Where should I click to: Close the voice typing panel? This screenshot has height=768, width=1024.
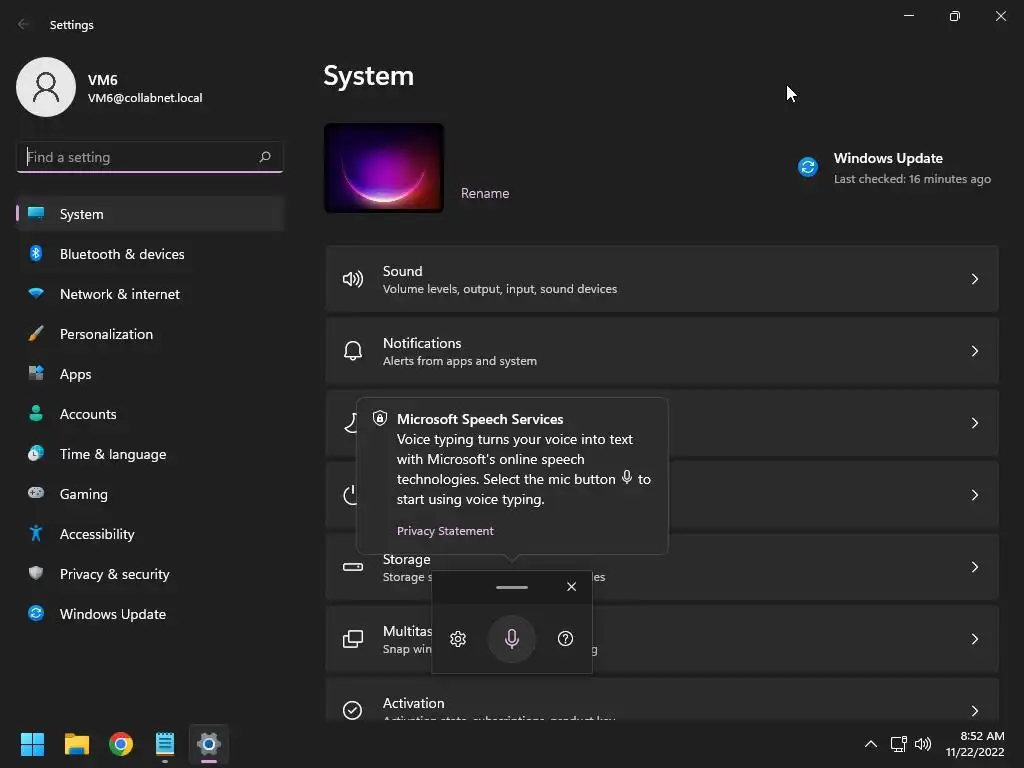571,586
